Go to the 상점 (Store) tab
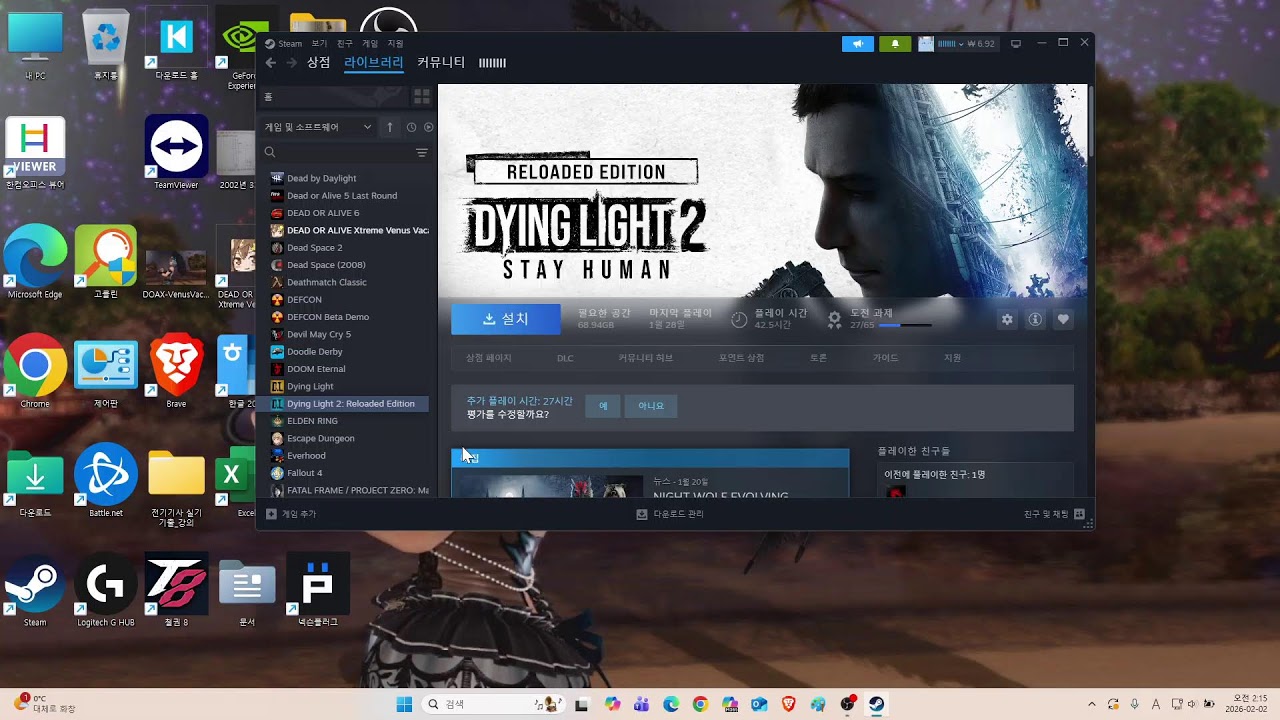The image size is (1280, 720). coord(318,62)
